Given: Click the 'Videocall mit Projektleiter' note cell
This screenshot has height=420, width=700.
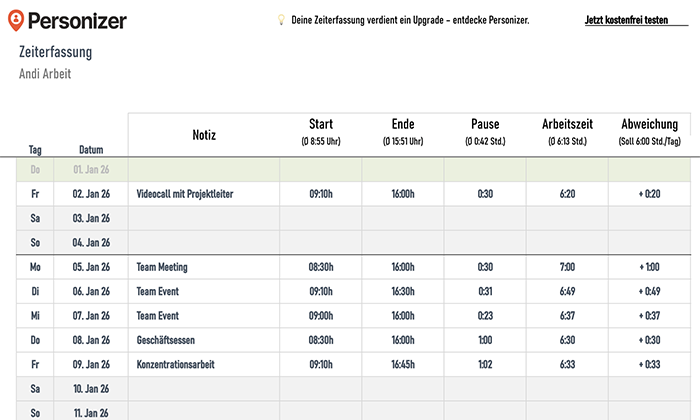Looking at the screenshot, I should pos(204,194).
